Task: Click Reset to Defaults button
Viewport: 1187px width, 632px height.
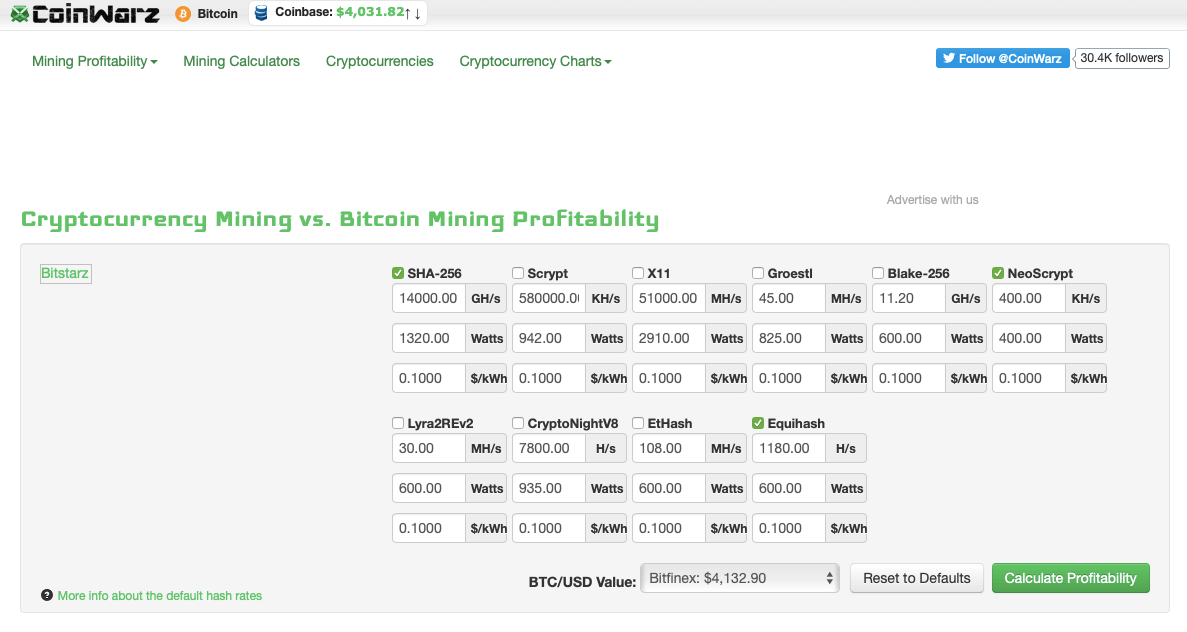Action: click(x=916, y=578)
